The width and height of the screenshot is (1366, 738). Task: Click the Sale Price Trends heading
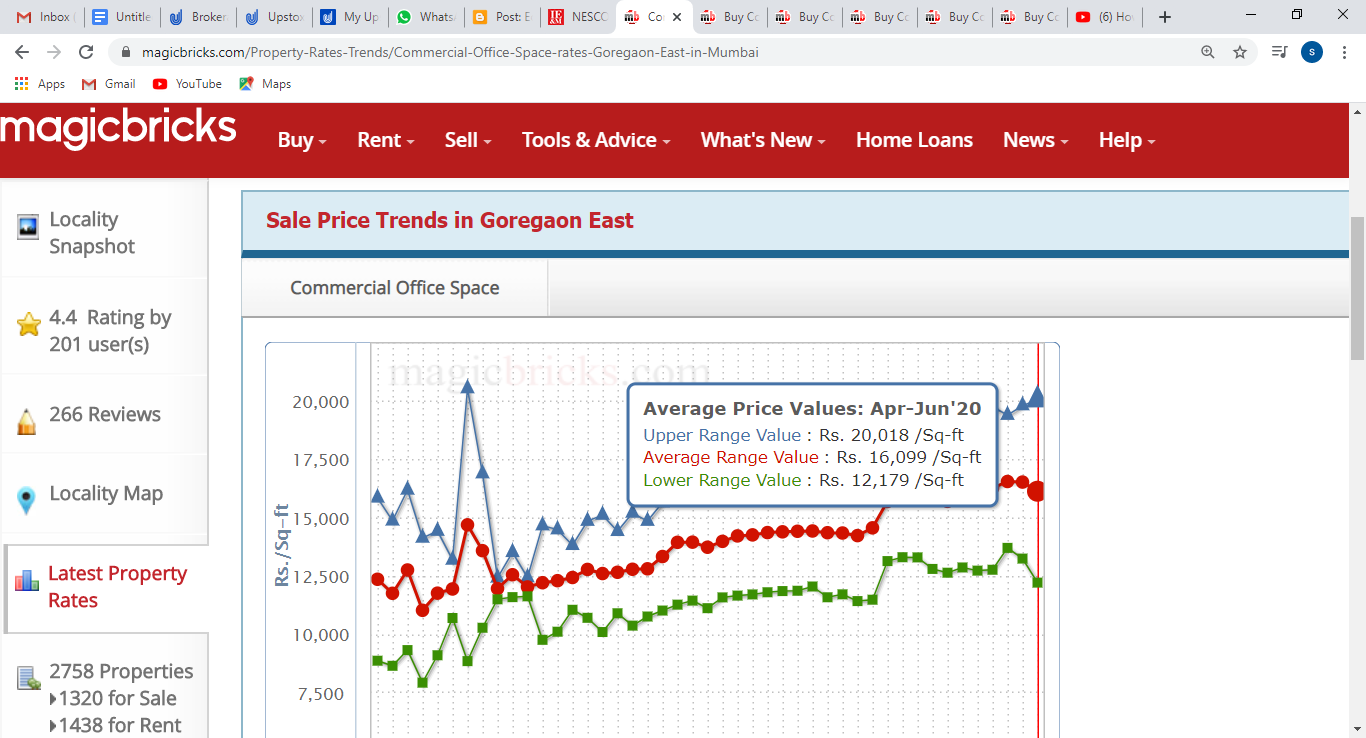(450, 220)
